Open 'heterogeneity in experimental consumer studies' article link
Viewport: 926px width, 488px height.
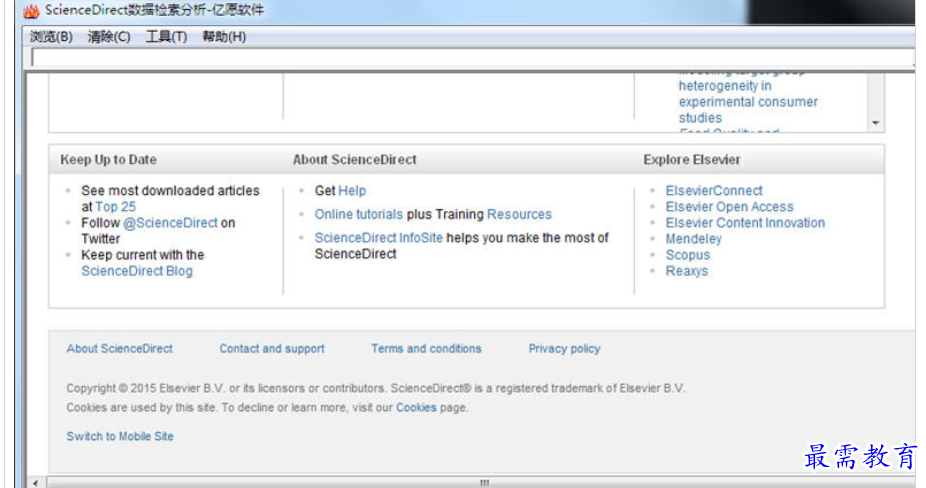point(748,102)
